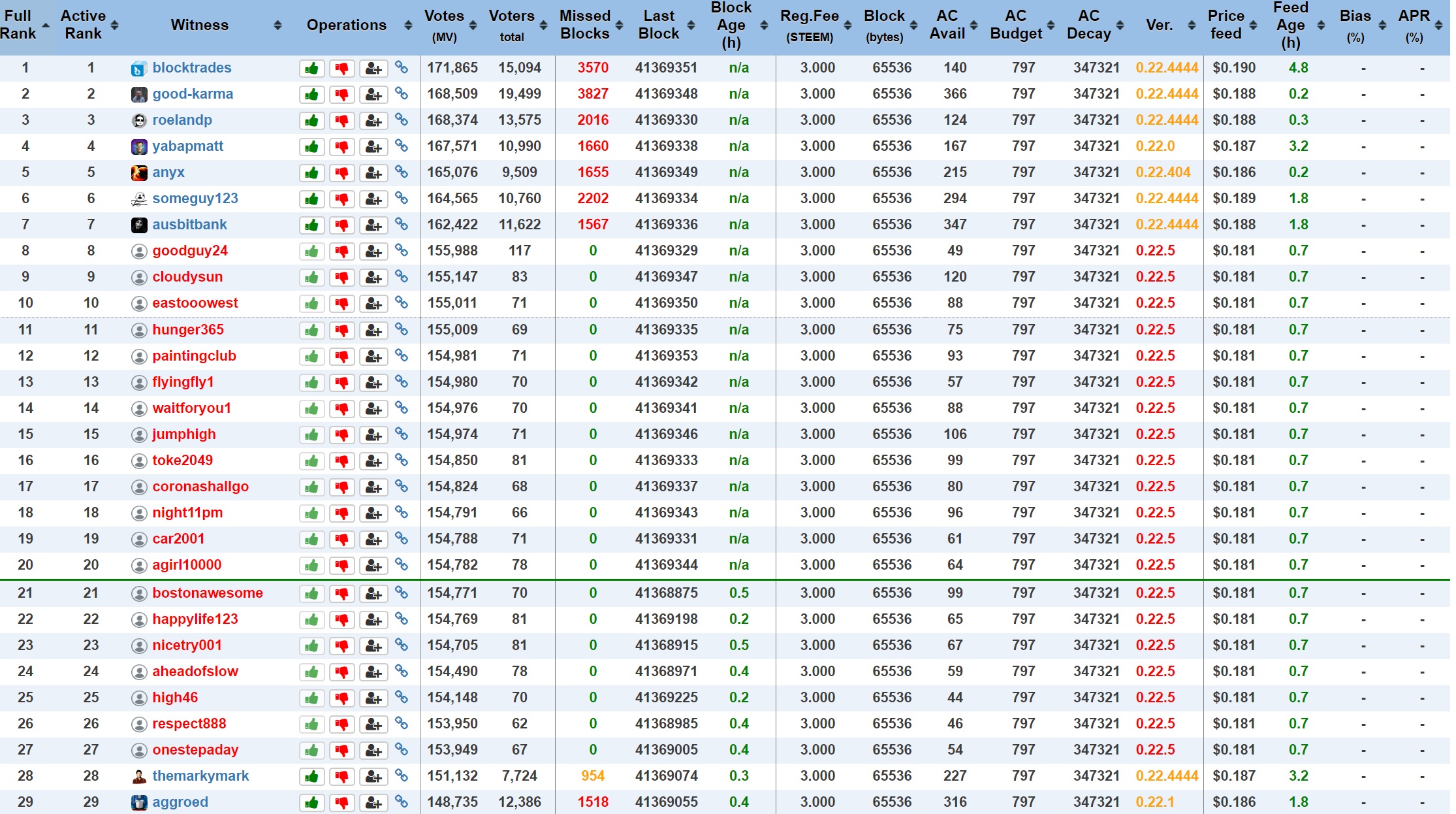Viewport: 1456px width, 814px height.
Task: Click chain link icon for bostonawesome
Action: click(x=402, y=593)
